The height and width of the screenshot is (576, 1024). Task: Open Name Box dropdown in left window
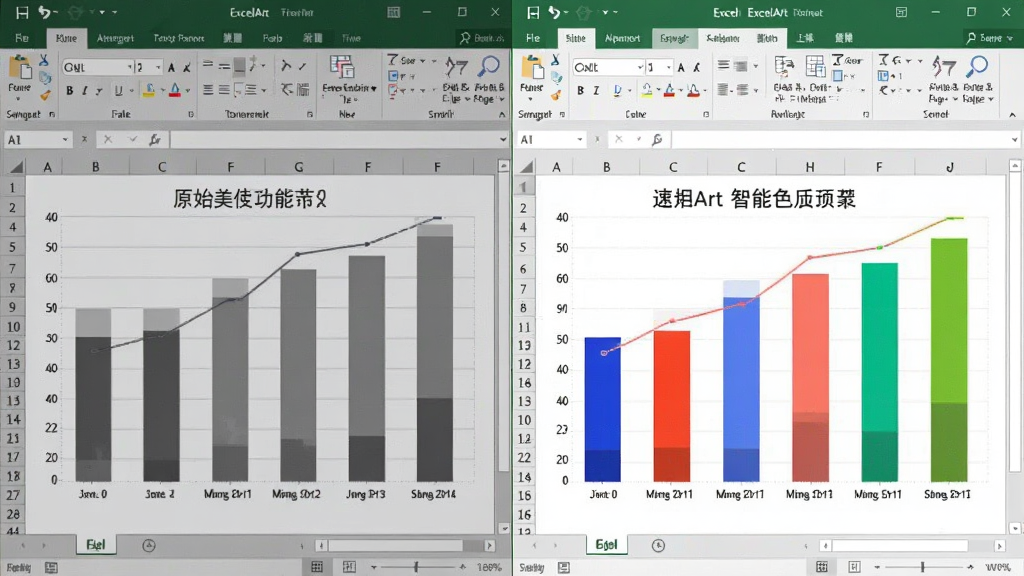click(65, 139)
